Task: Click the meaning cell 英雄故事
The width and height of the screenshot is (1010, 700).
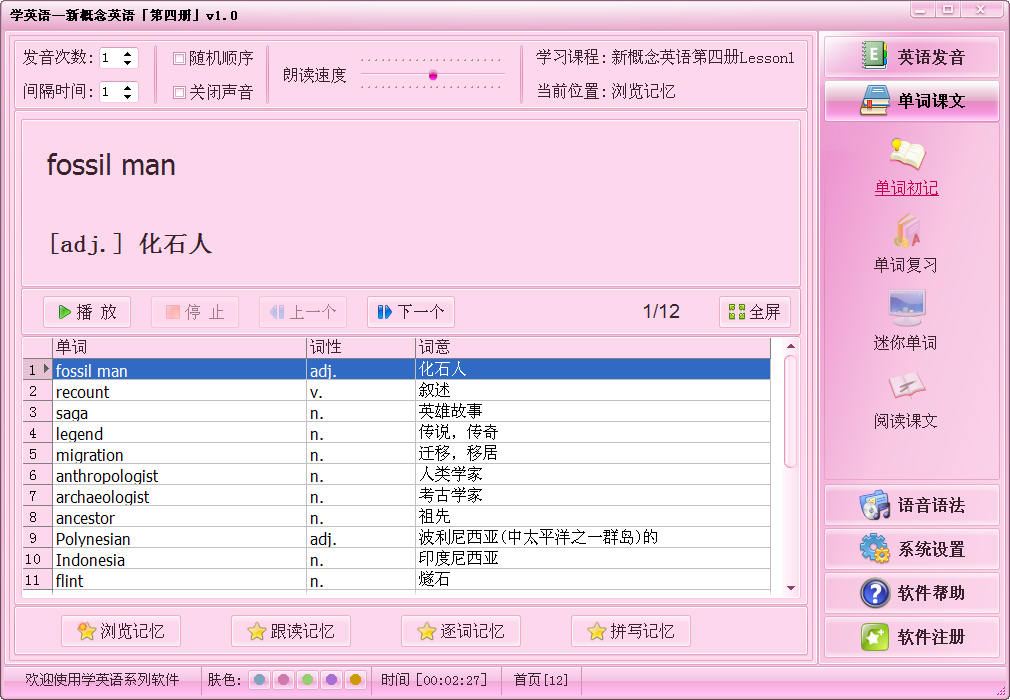Action: (x=593, y=412)
